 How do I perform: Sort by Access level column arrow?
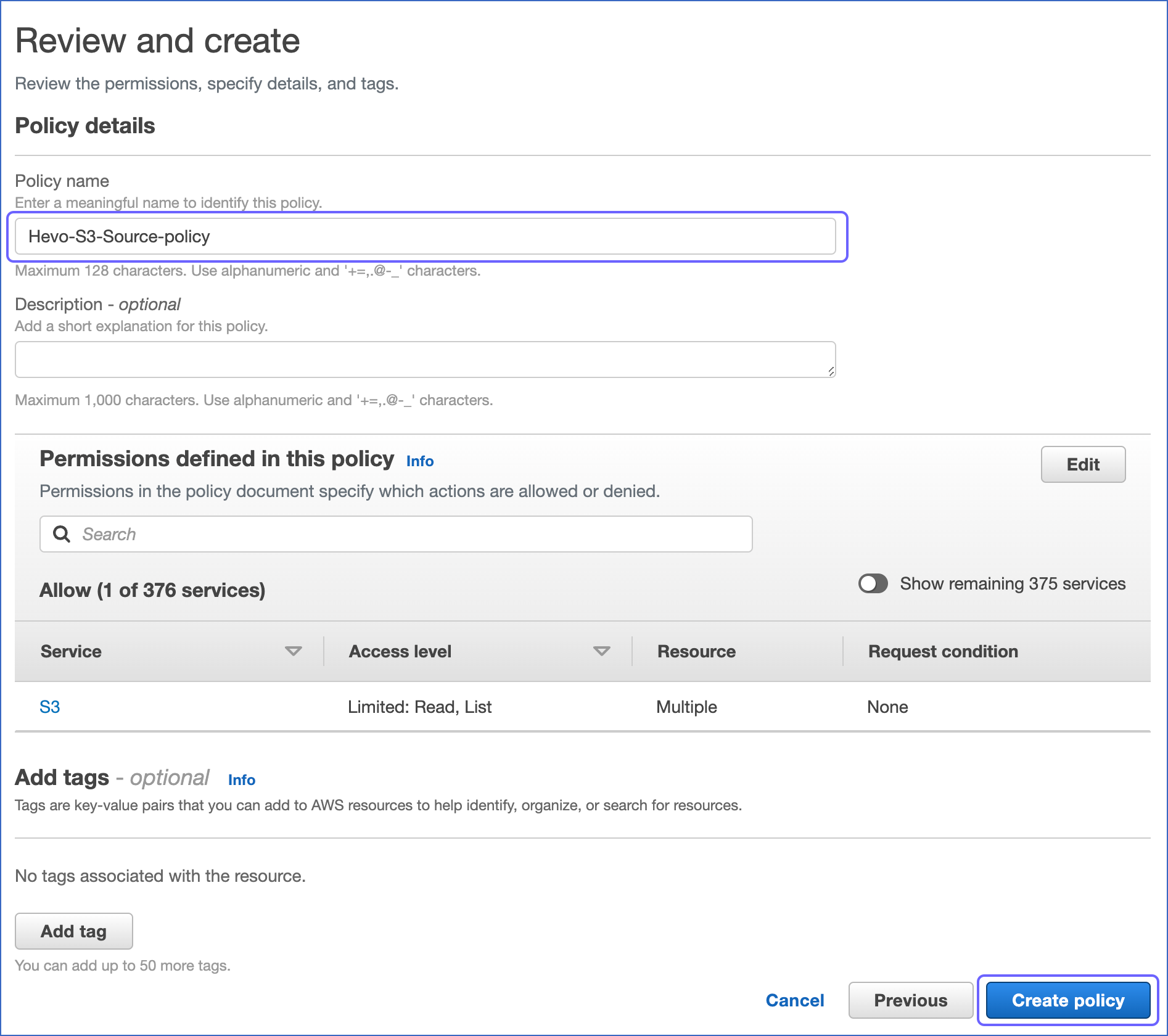(x=602, y=651)
